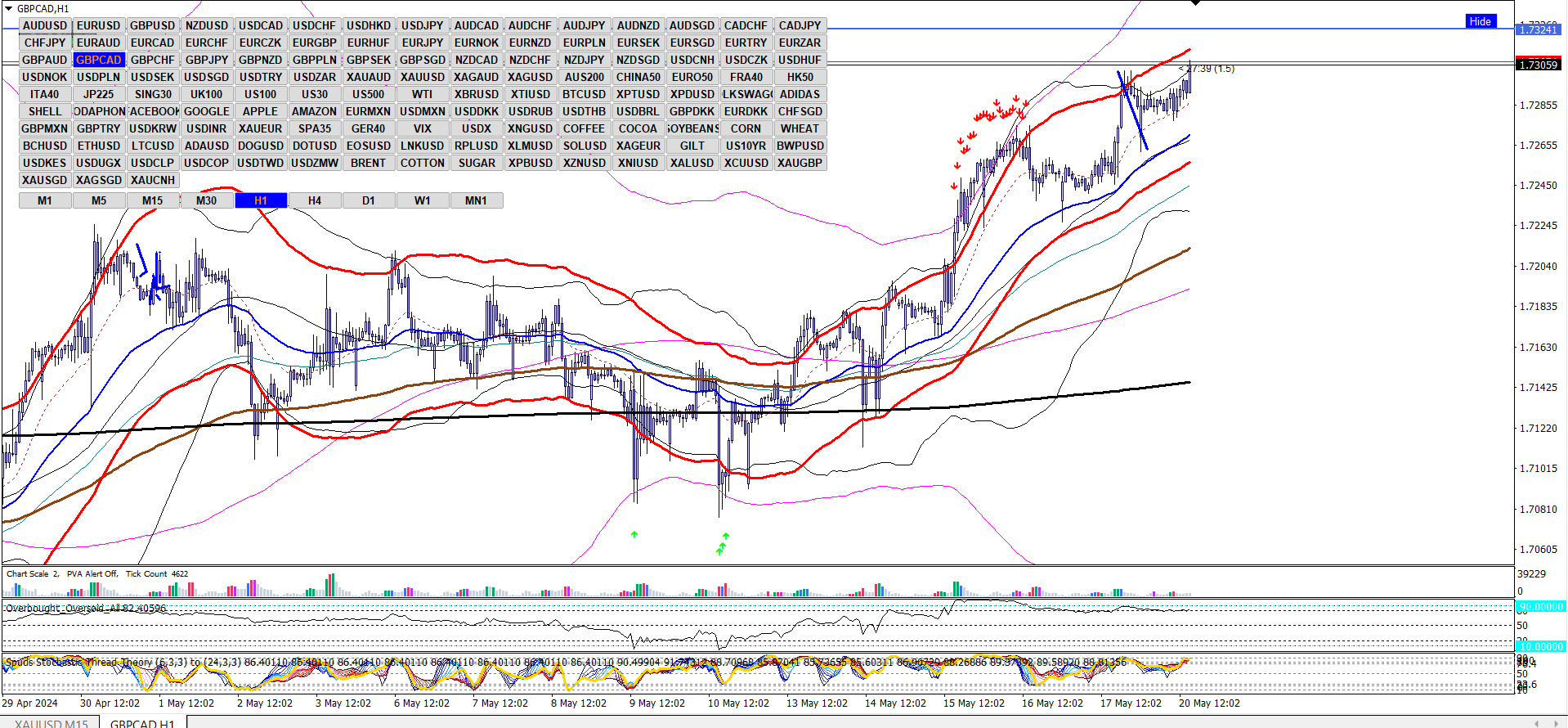This screenshot has width=1568, height=728.
Task: Select the ADIDAS stock button
Action: pyautogui.click(x=800, y=94)
